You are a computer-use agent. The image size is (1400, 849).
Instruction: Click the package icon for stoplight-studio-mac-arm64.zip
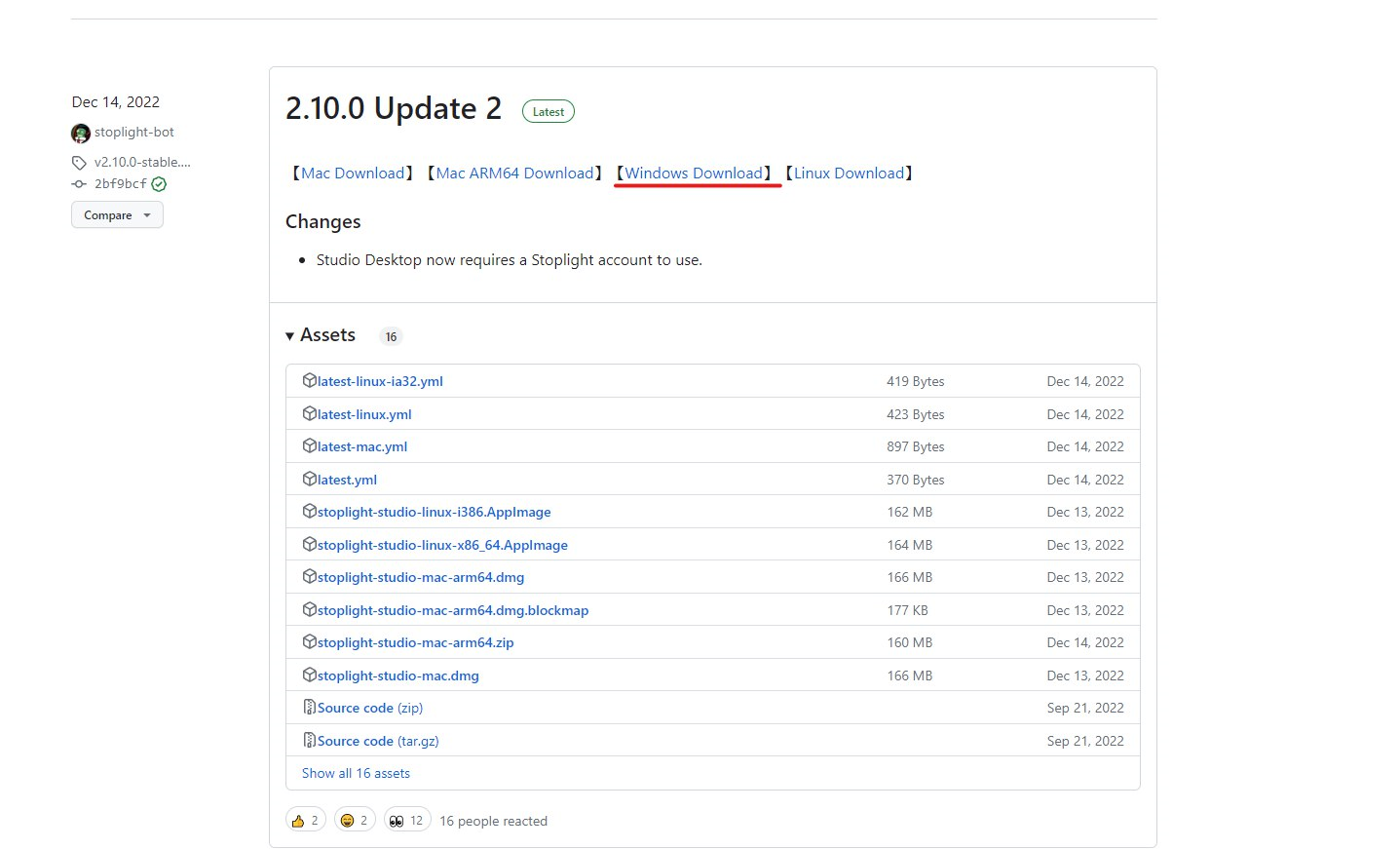point(310,641)
